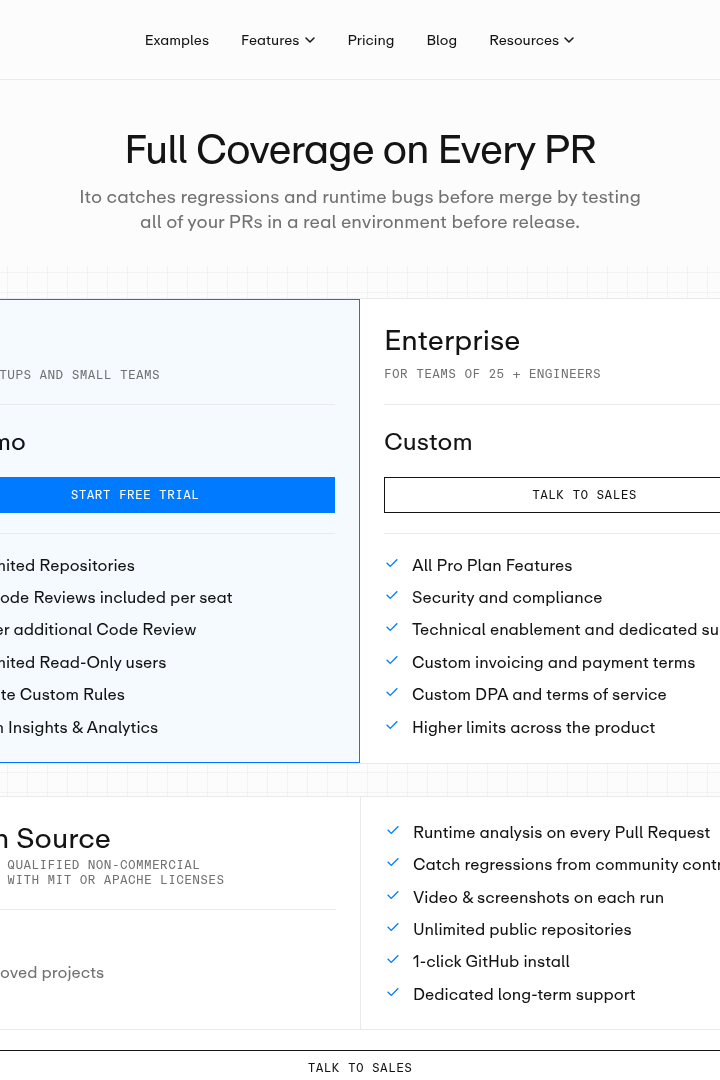720x1080 pixels.
Task: Click the Custom price label
Action: 428,442
